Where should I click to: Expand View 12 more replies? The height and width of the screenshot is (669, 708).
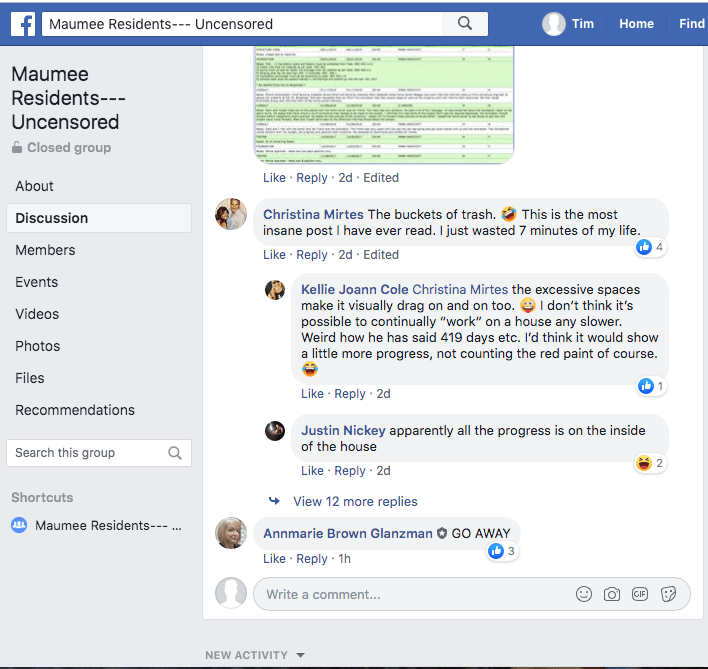click(x=355, y=502)
